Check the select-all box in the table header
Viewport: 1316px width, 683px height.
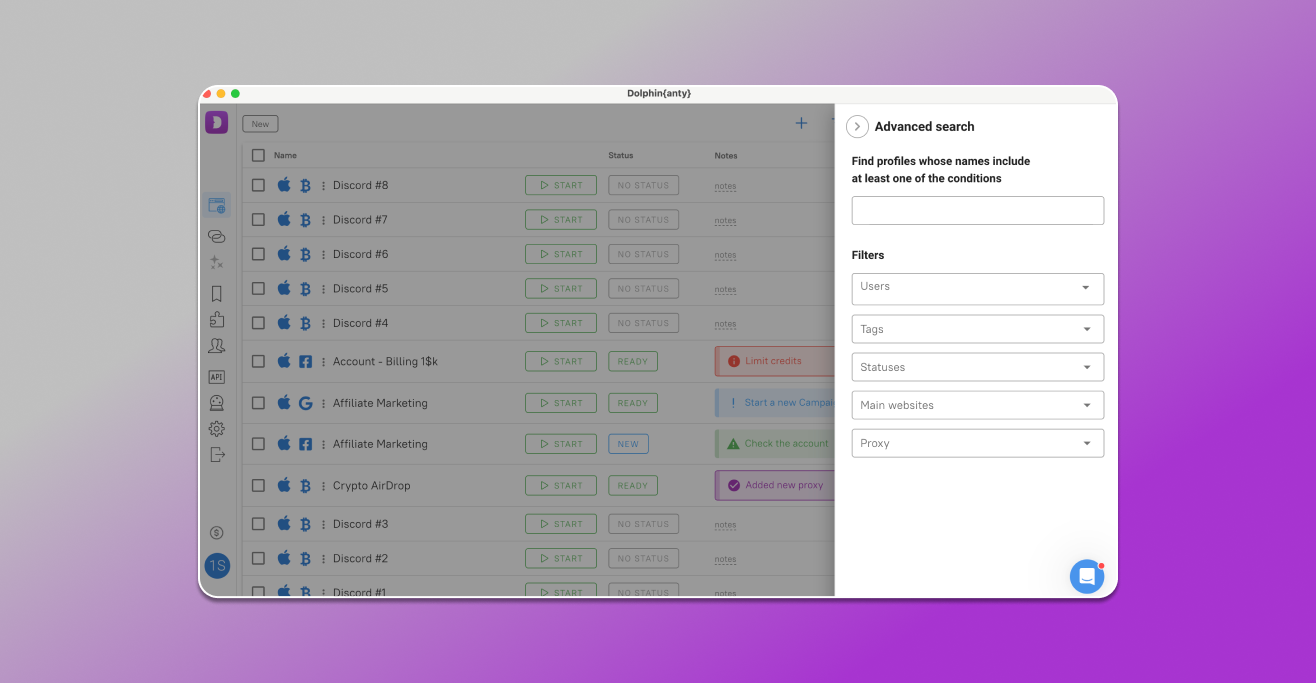coord(258,155)
